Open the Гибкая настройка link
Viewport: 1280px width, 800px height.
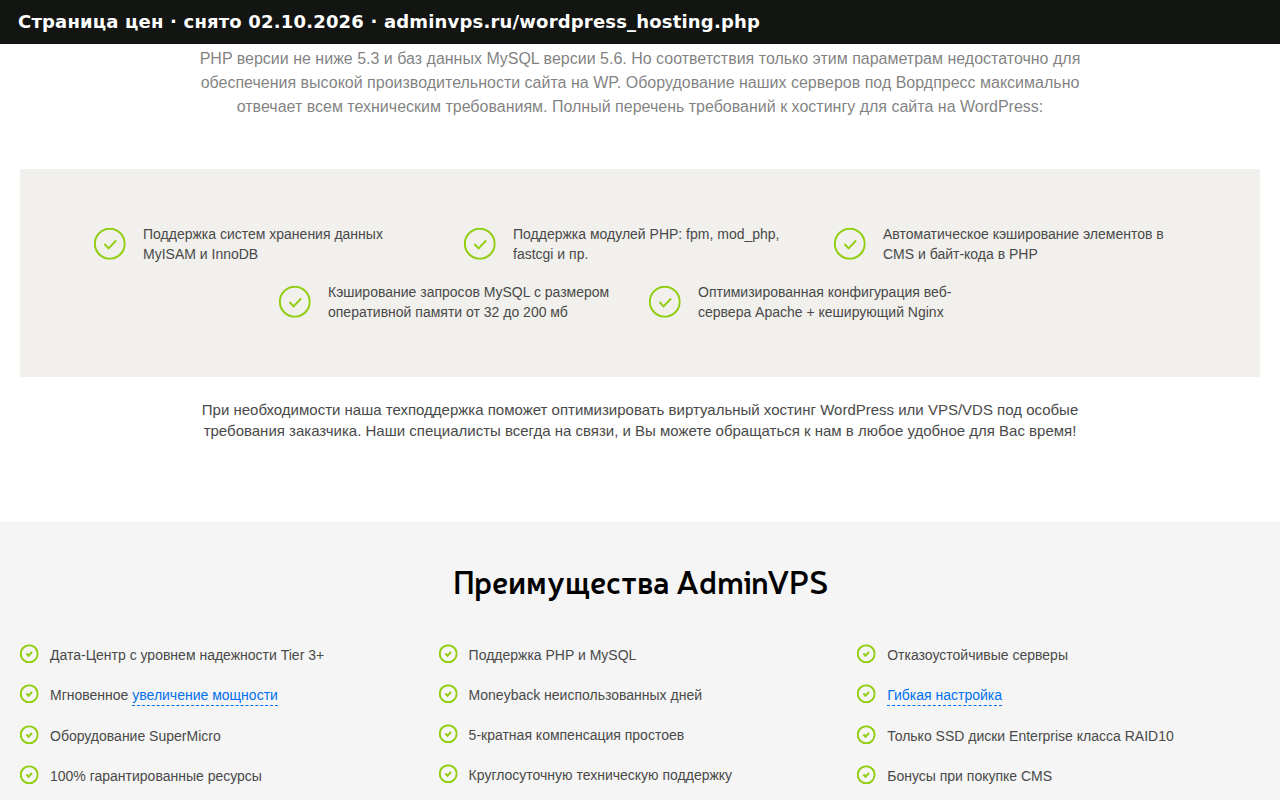(944, 695)
